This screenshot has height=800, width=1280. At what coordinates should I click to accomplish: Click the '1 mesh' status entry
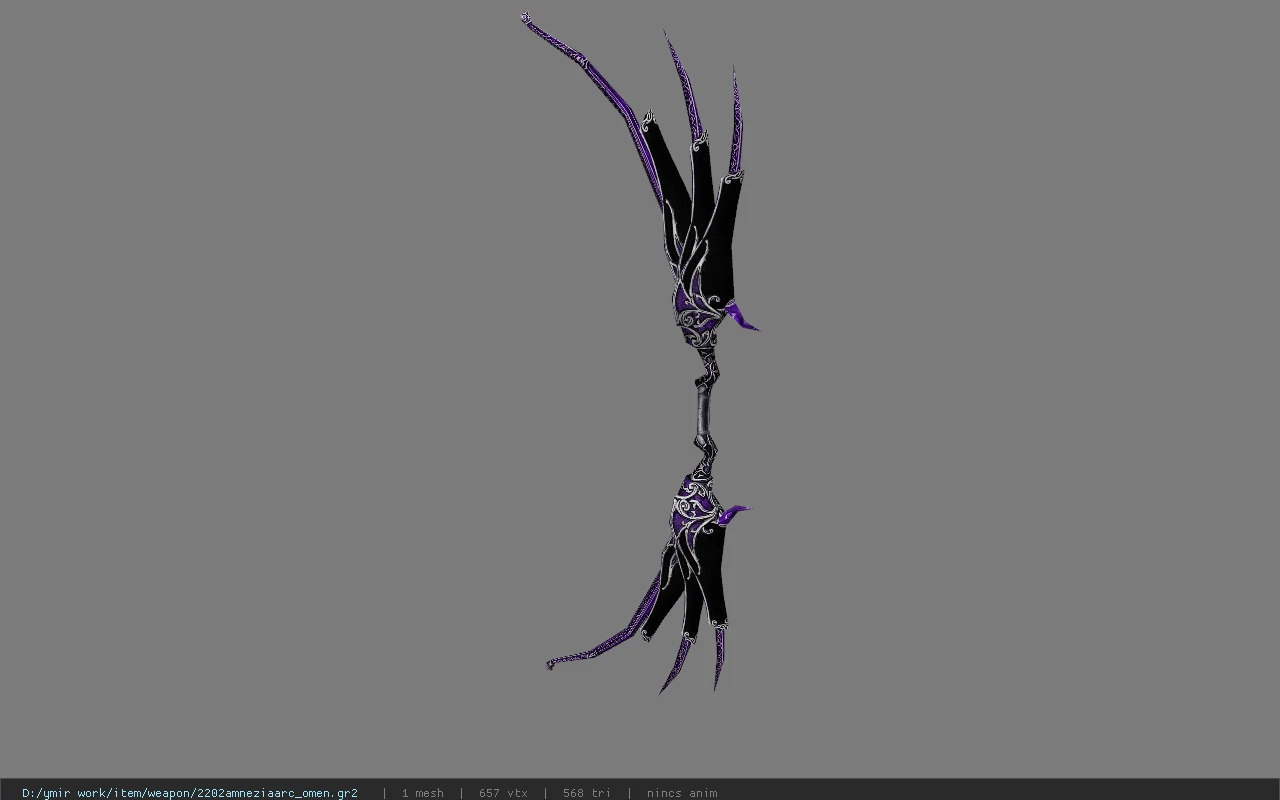[422, 792]
